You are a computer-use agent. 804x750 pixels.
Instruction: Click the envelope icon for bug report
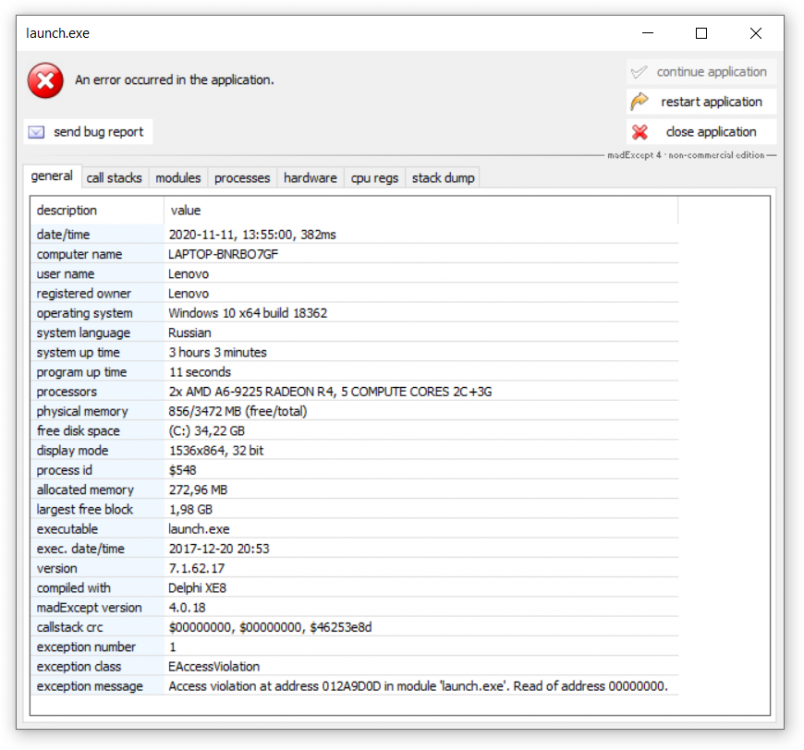point(37,132)
